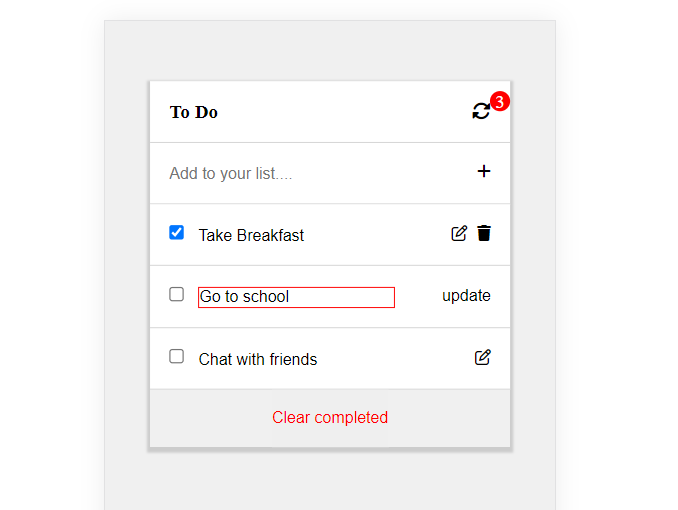Click inside the red-bordered Go to school field

tap(296, 297)
